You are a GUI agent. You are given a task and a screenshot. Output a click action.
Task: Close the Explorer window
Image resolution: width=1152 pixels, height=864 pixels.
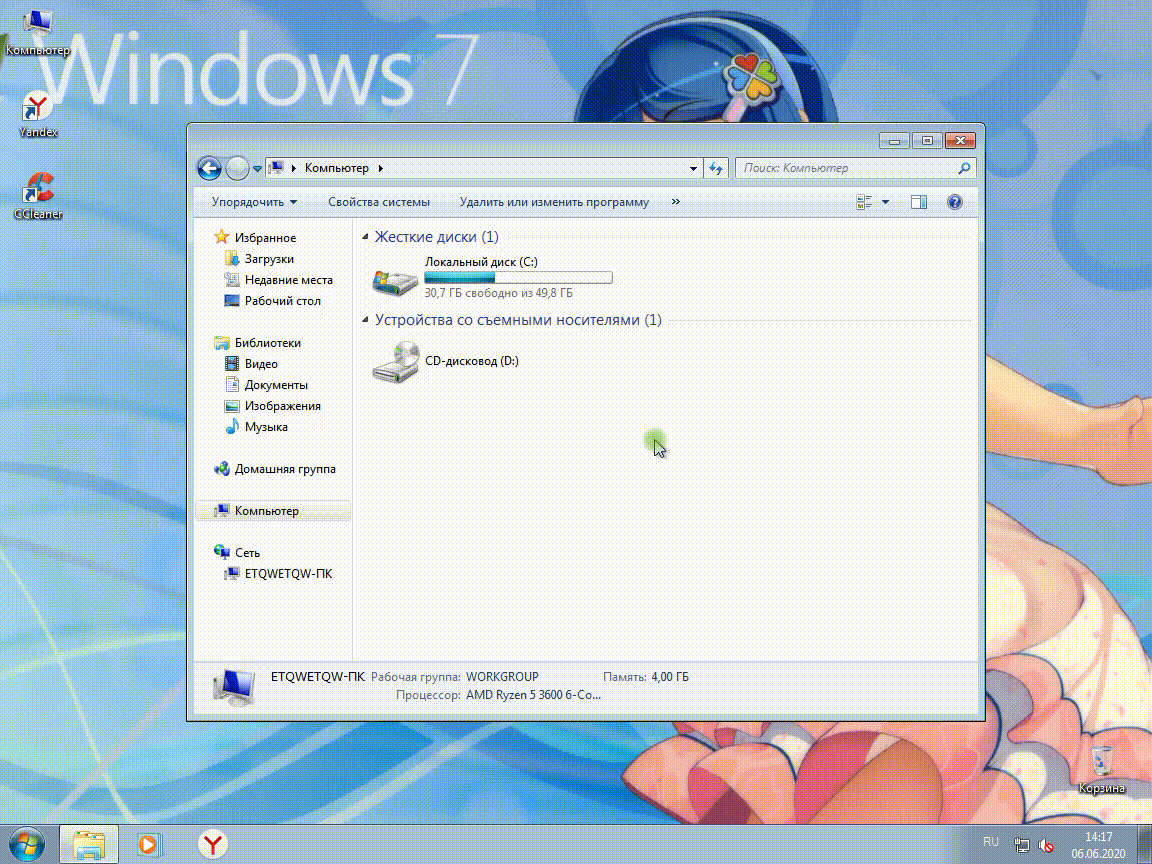tap(960, 140)
